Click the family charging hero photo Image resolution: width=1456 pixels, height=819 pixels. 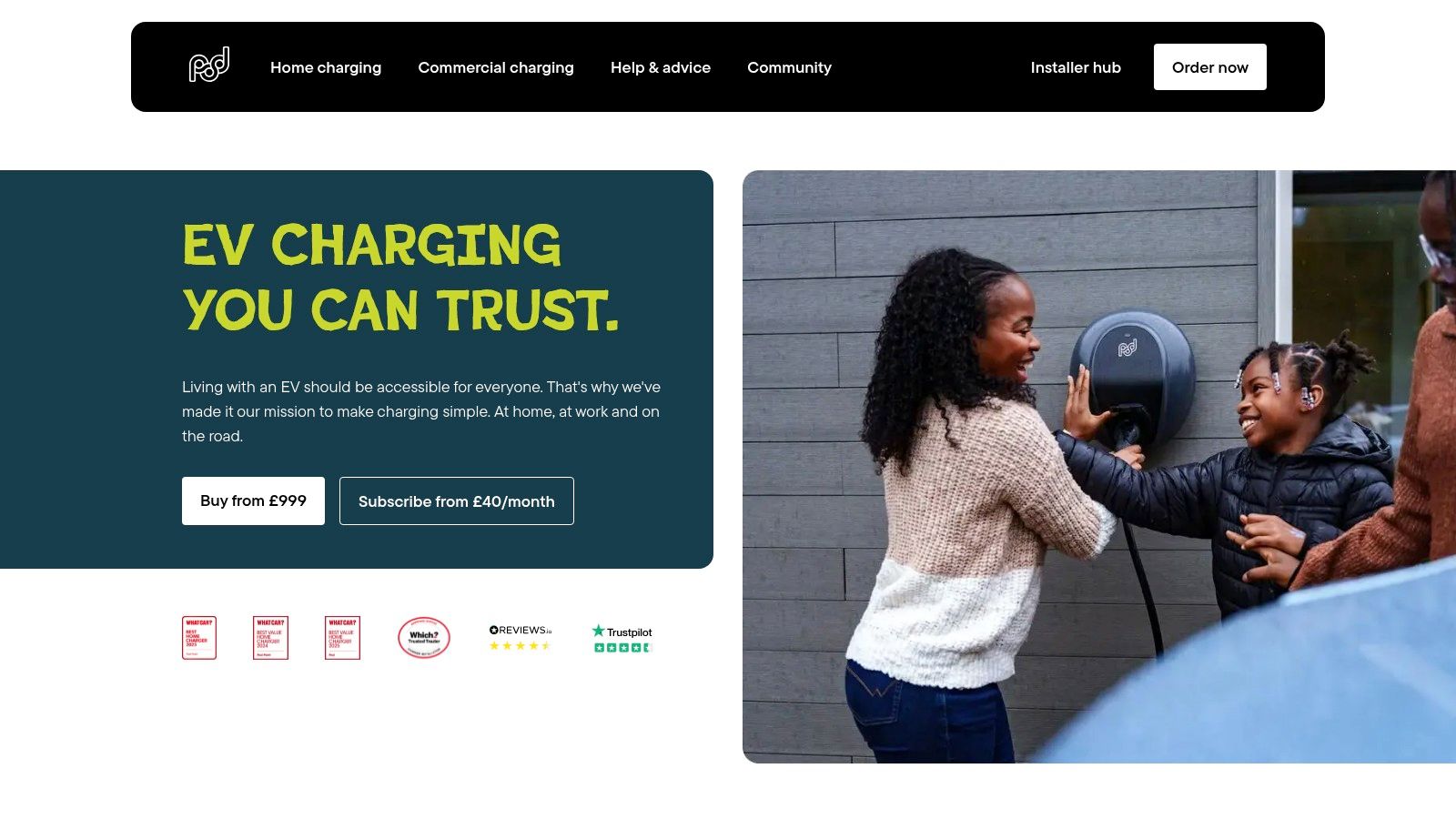pos(1099,467)
